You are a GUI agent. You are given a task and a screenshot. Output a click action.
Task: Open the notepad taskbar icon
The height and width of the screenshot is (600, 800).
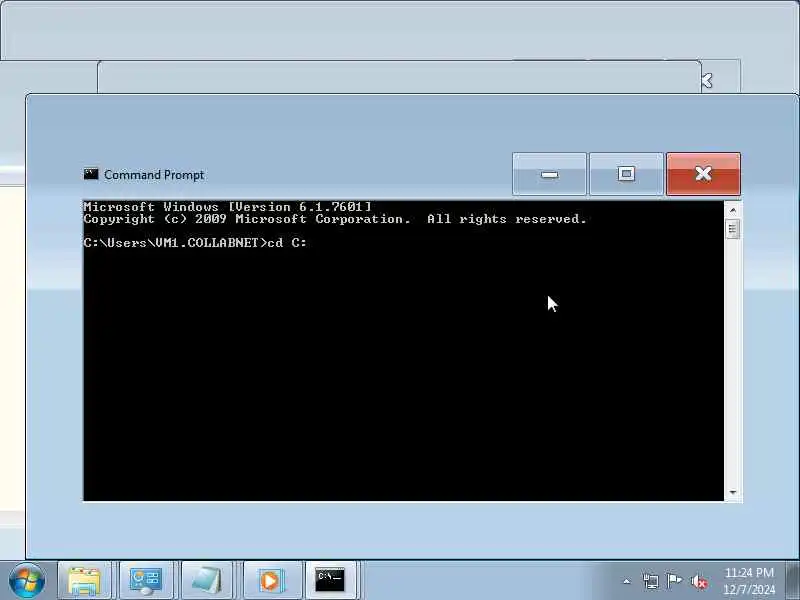[x=207, y=581]
